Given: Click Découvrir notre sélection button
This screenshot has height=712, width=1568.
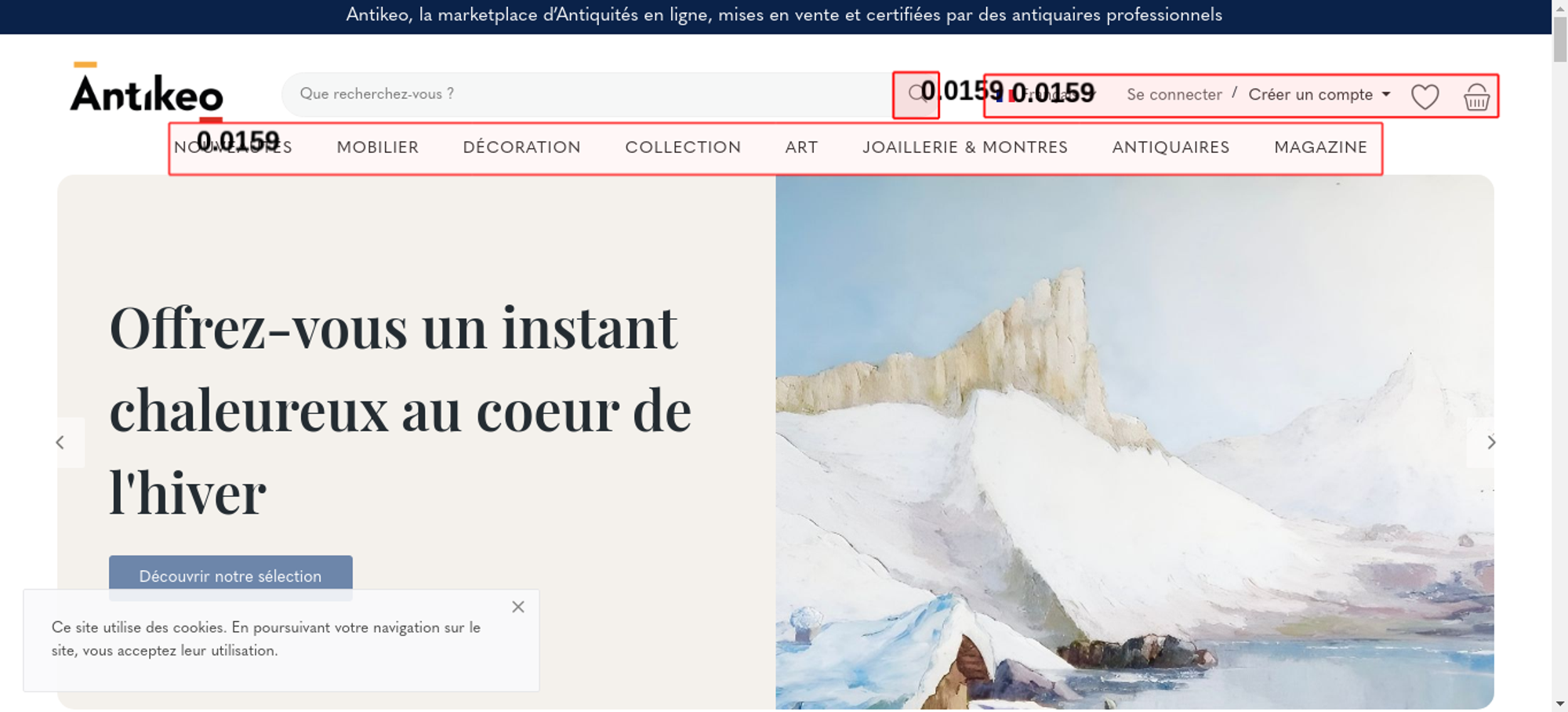Looking at the screenshot, I should pos(230,577).
